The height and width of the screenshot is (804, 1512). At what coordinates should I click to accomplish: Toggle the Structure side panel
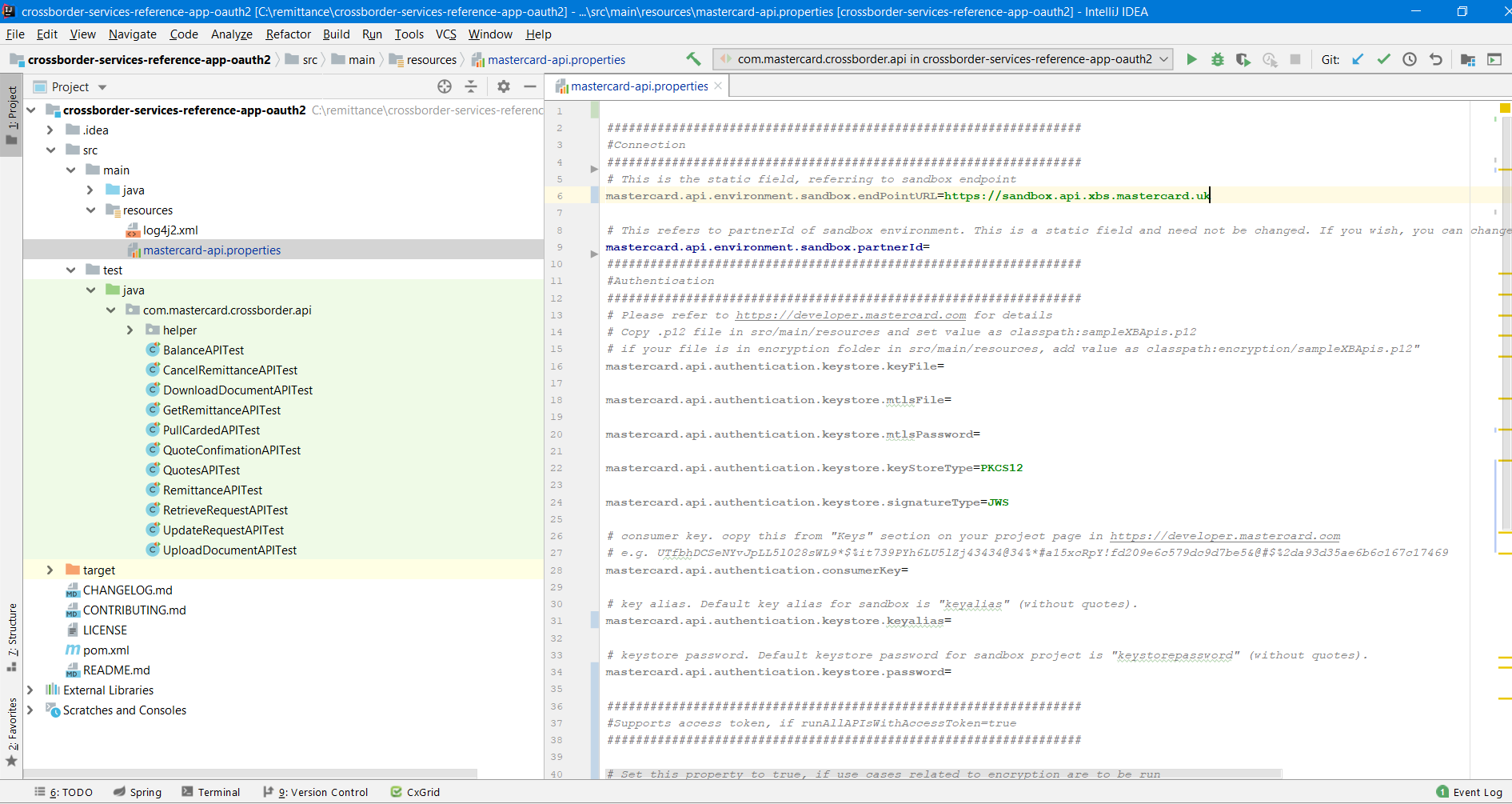point(11,634)
